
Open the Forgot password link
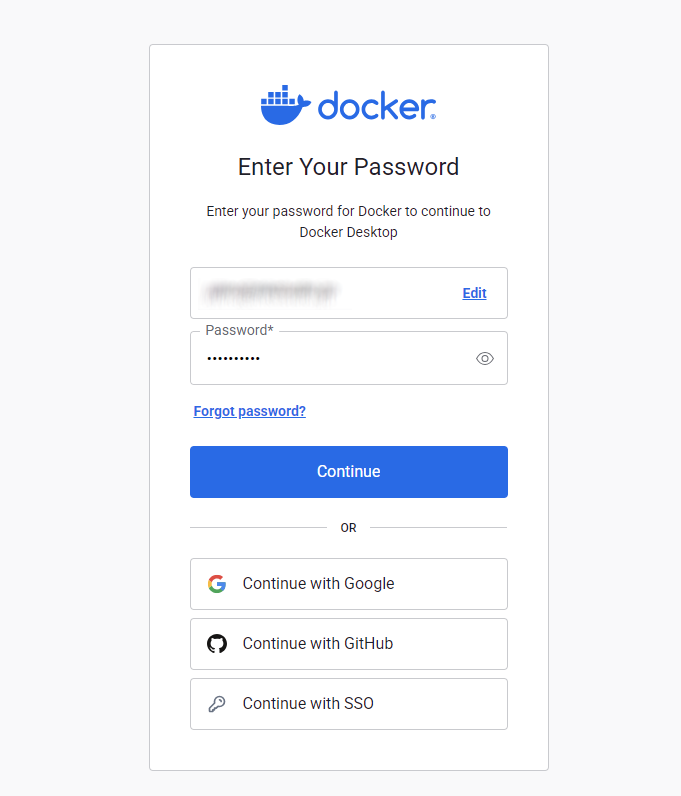[249, 411]
